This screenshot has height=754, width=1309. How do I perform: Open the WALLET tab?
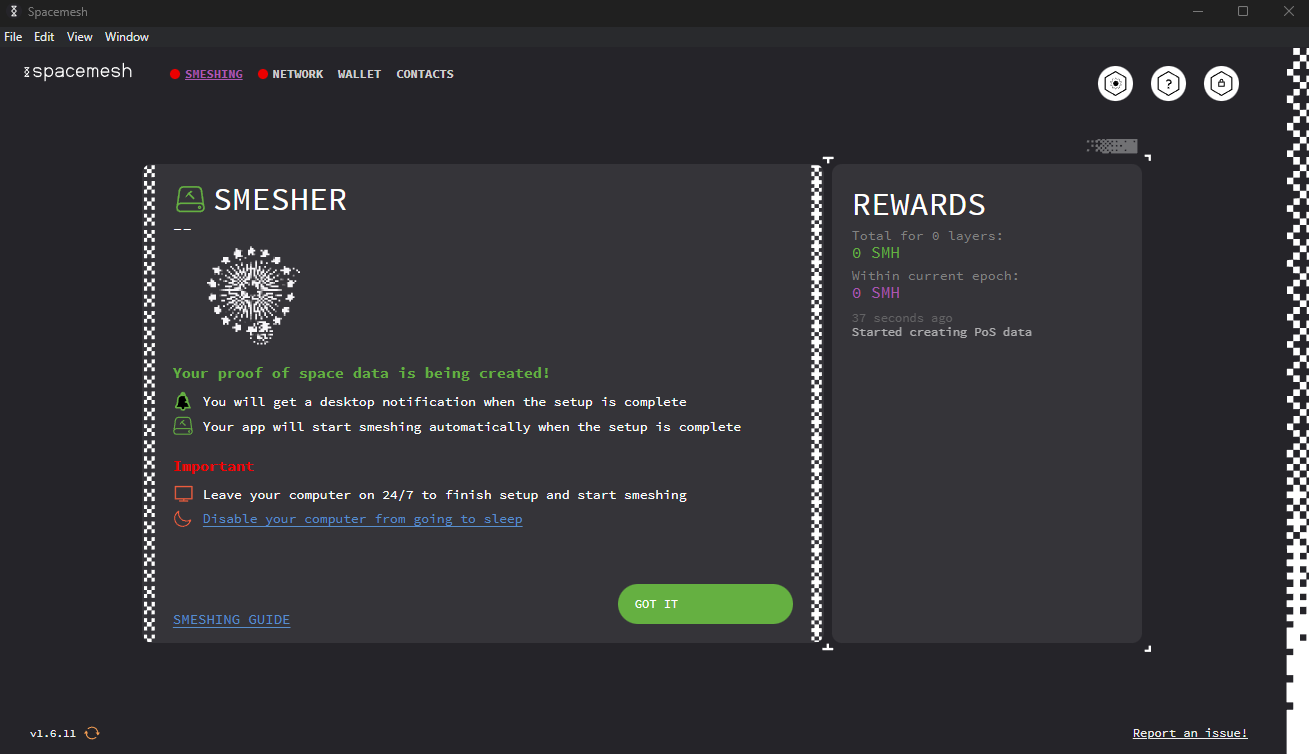click(359, 74)
